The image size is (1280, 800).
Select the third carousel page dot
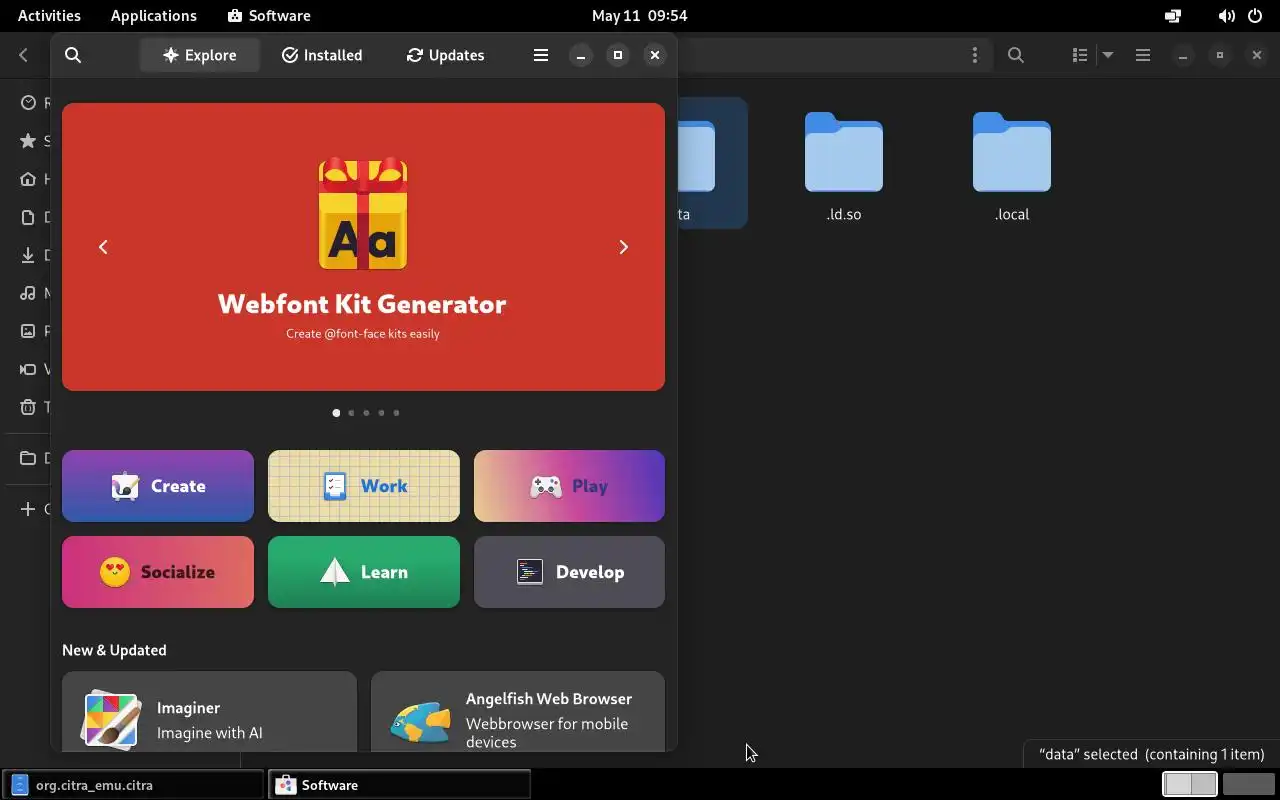366,413
